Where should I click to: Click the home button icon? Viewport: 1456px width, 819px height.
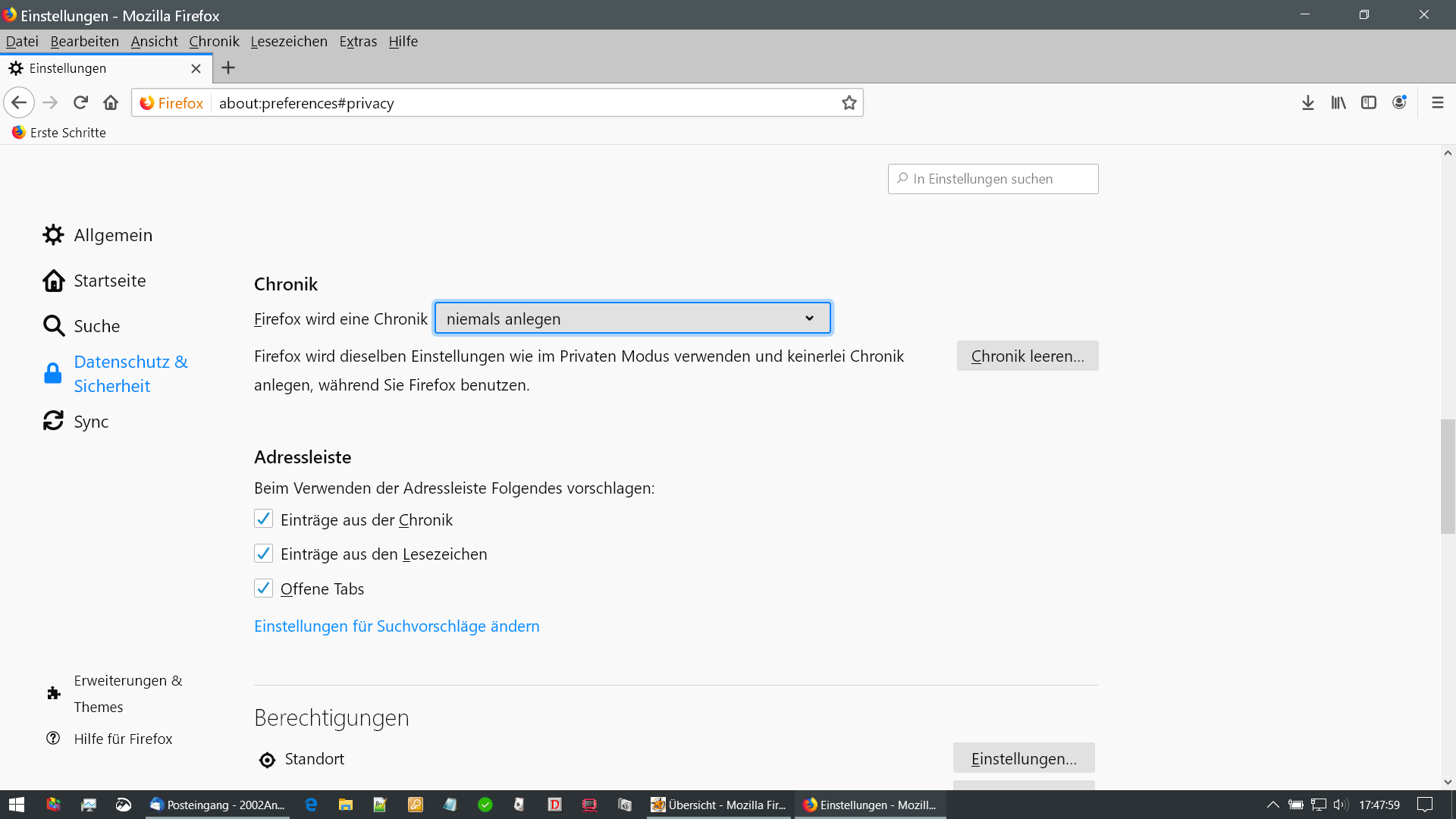pos(111,102)
